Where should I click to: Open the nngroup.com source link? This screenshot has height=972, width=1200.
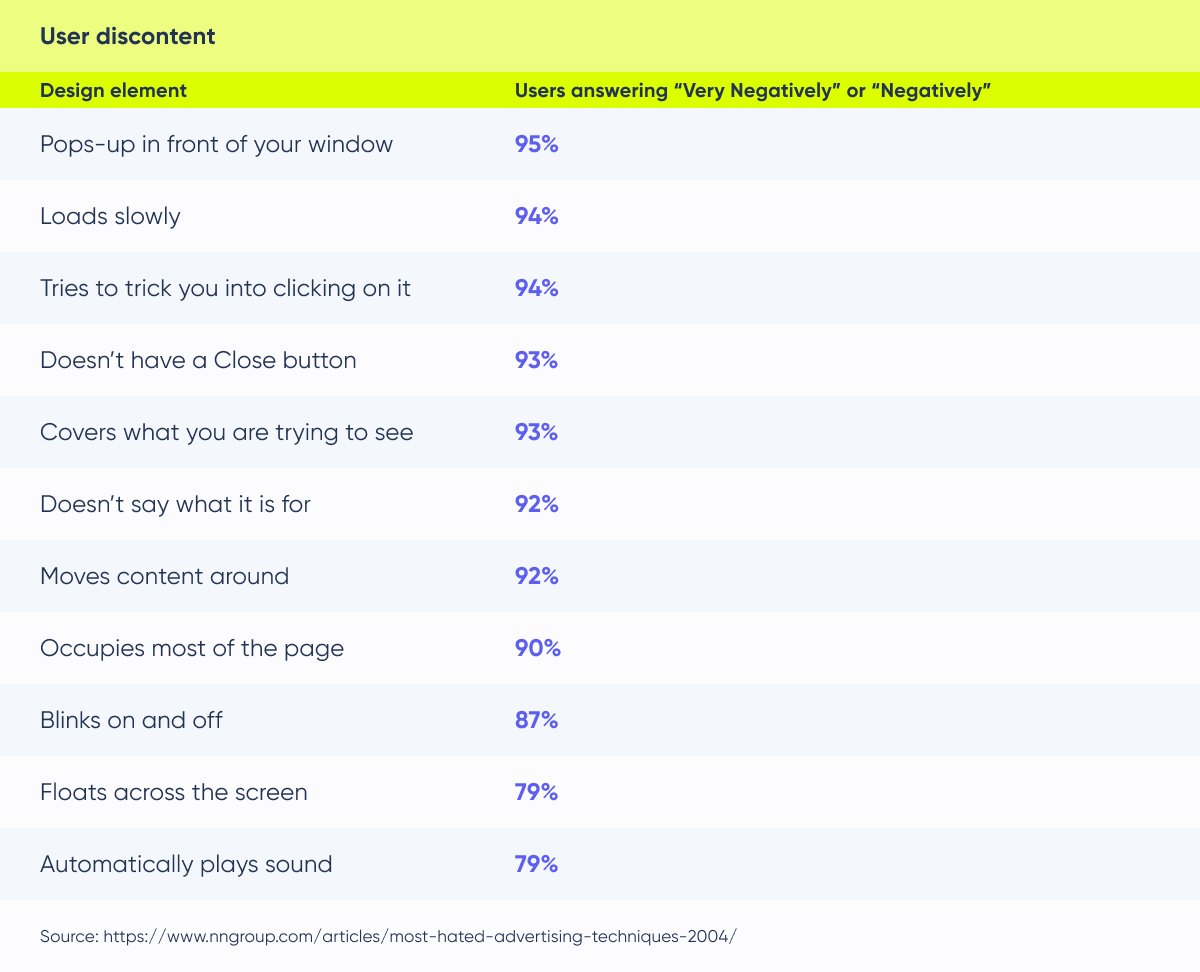point(420,937)
